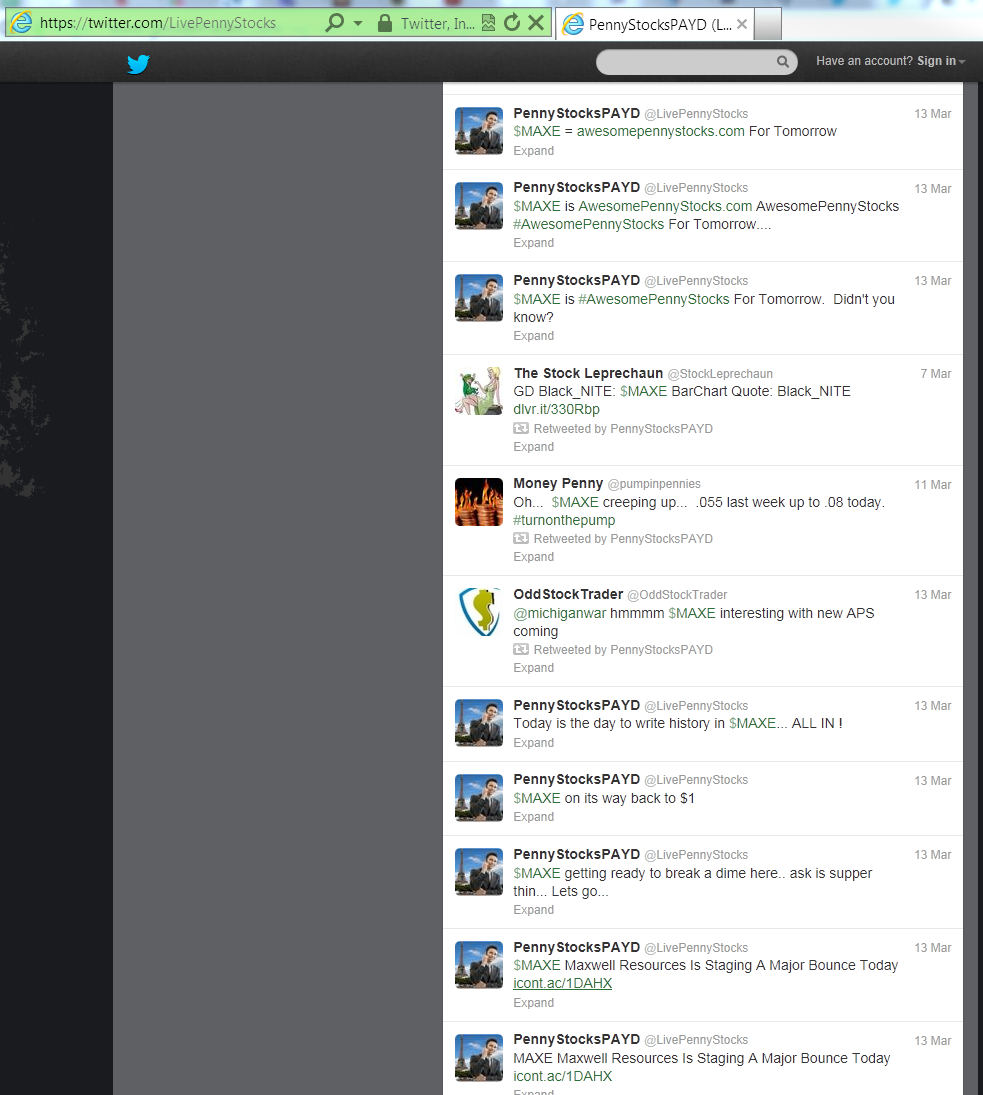Click the #turnonthepump hashtag

coord(564,521)
